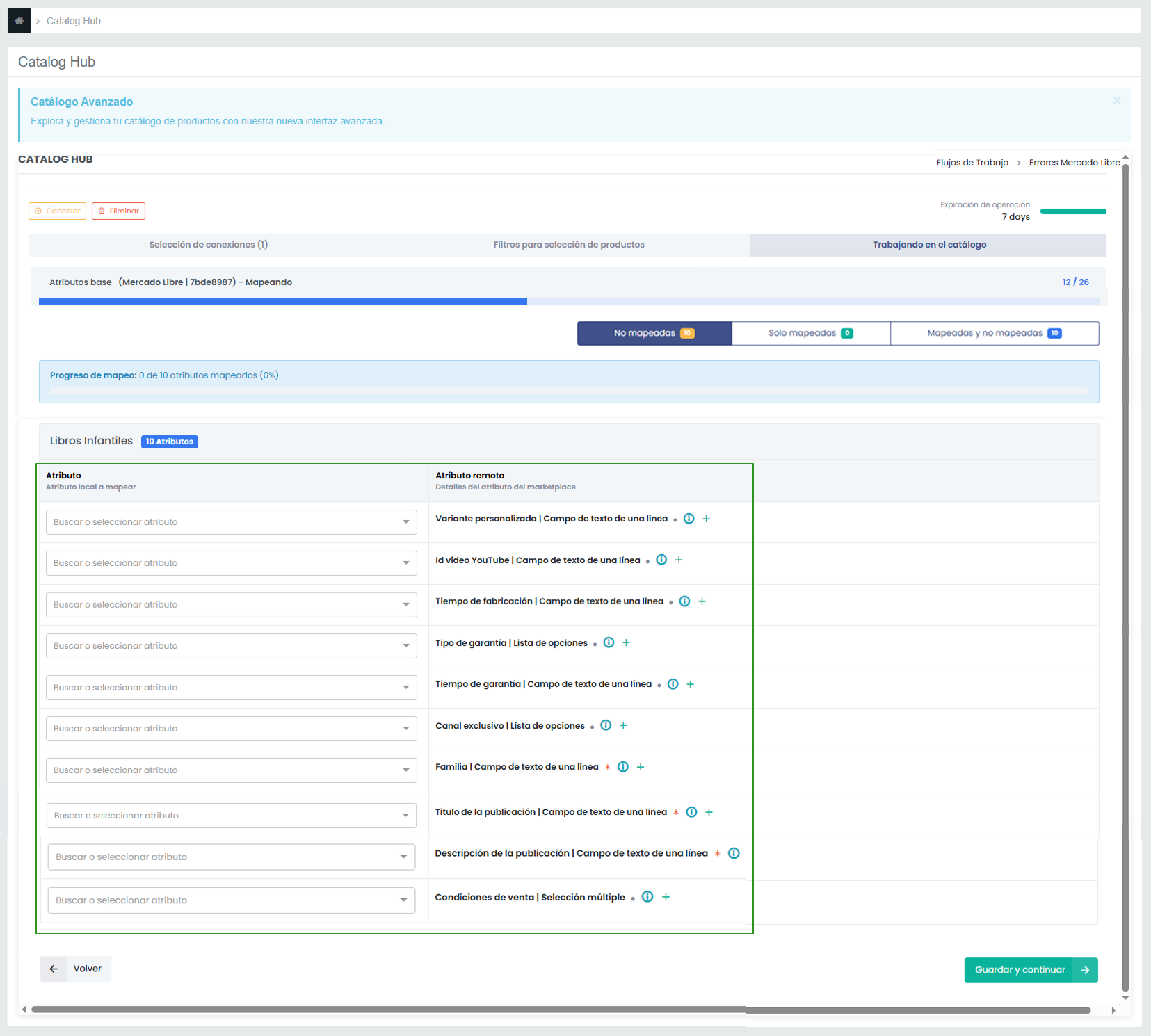The width and height of the screenshot is (1151, 1036).
Task: Go to Selección de conexiones step
Action: coord(208,245)
